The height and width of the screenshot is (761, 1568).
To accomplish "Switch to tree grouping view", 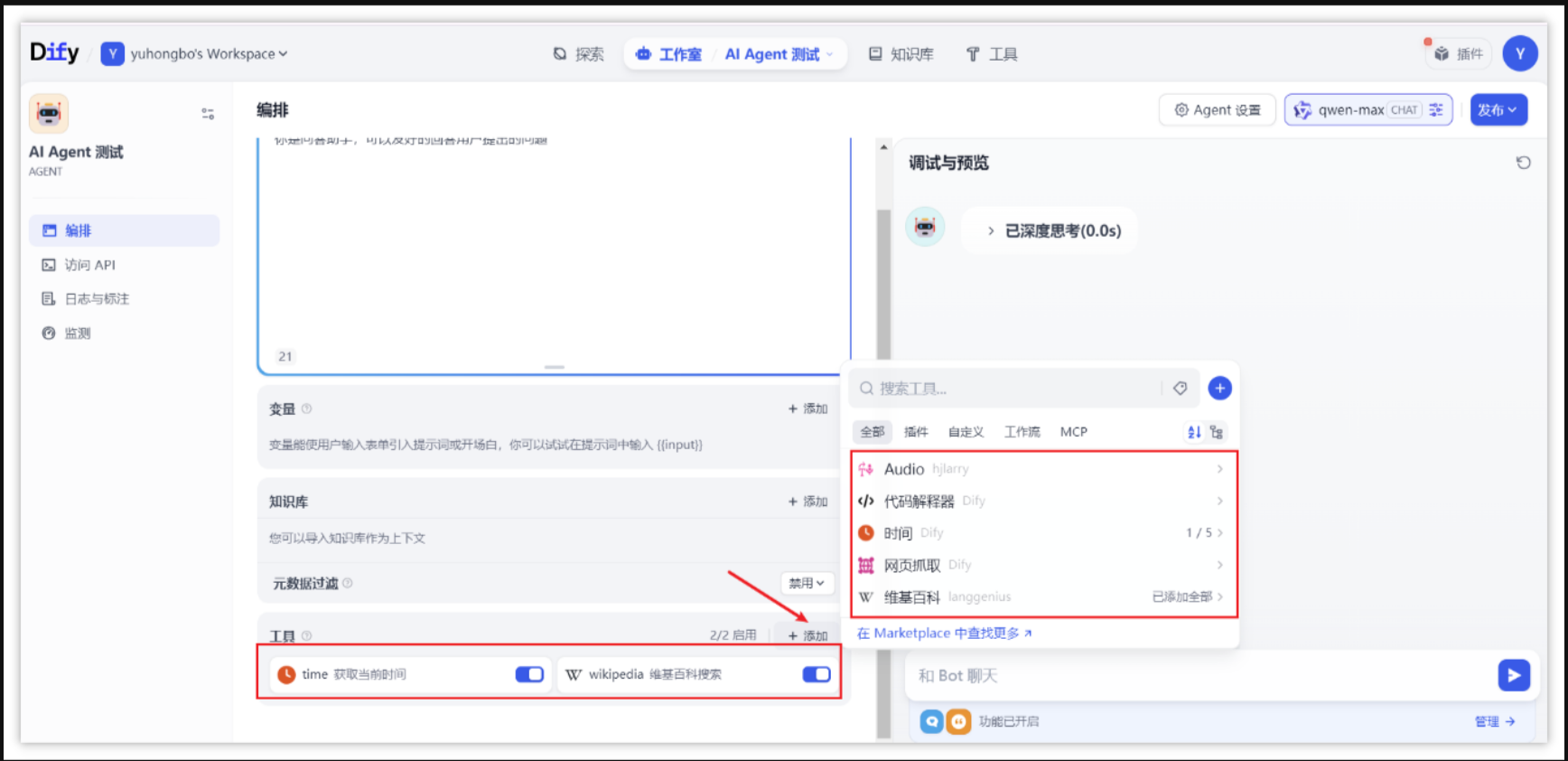I will pyautogui.click(x=1217, y=432).
